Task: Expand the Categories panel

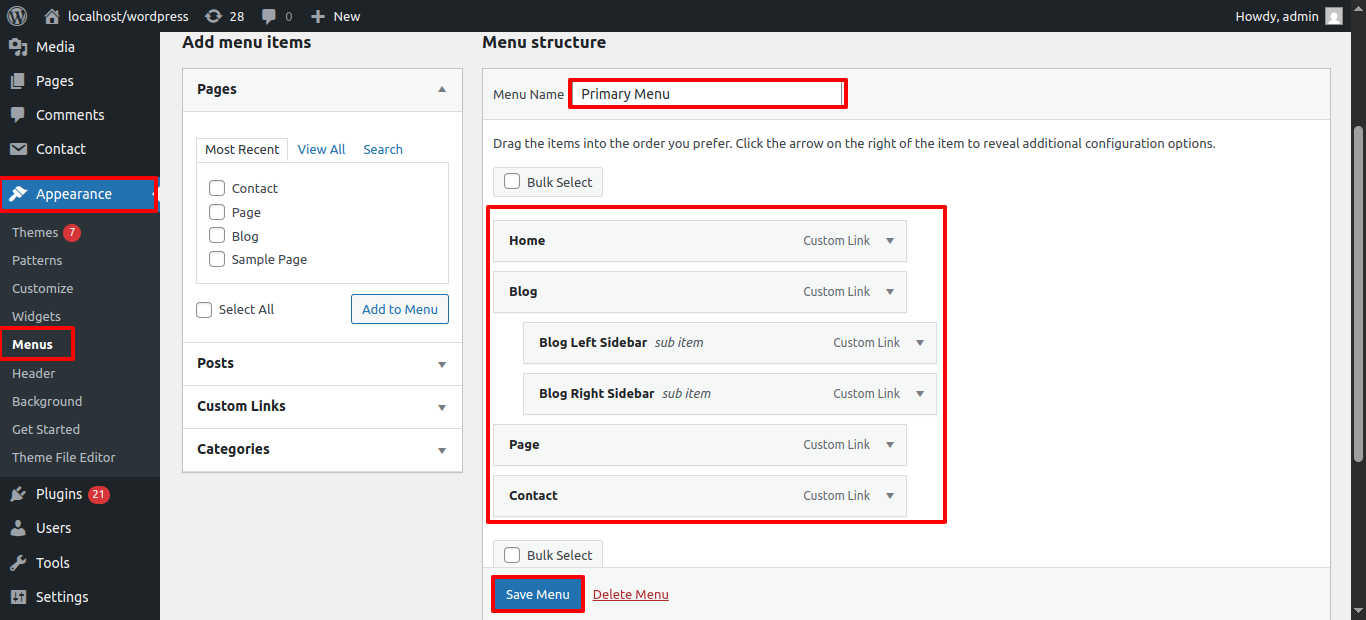Action: tap(442, 450)
